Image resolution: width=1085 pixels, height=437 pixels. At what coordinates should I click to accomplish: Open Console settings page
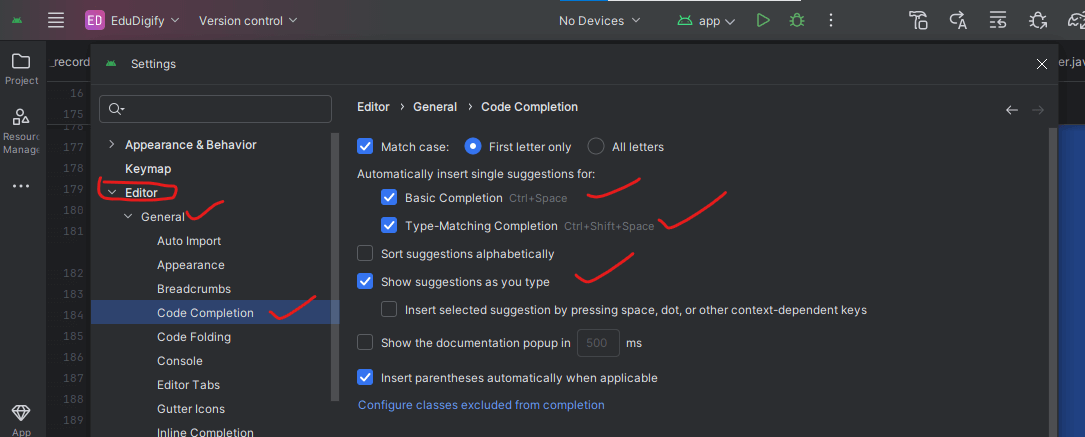(180, 361)
